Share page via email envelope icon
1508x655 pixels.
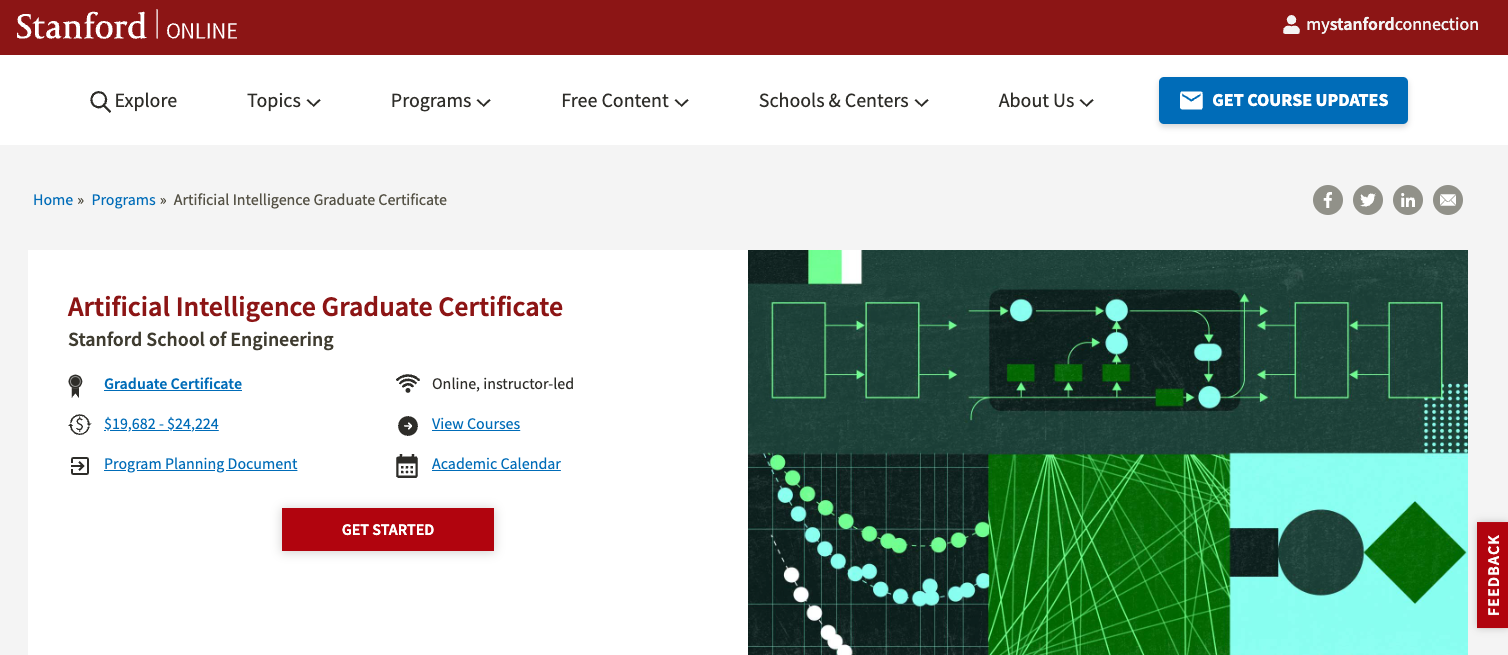click(1447, 200)
